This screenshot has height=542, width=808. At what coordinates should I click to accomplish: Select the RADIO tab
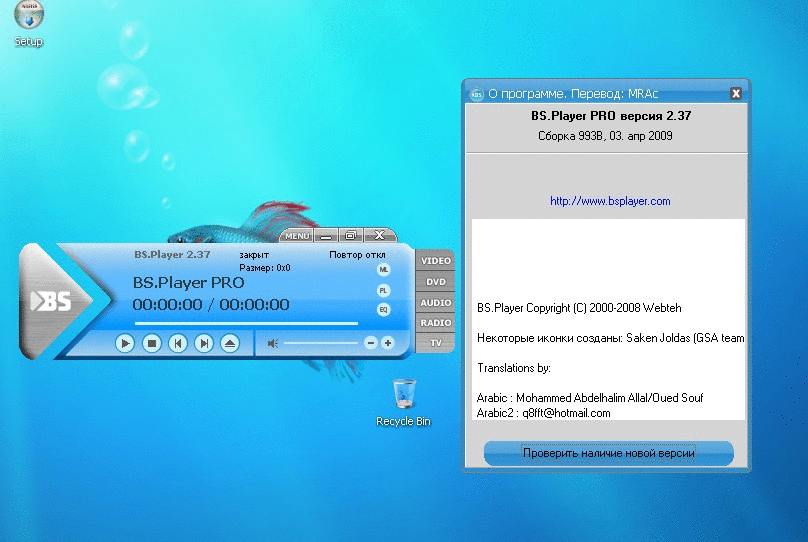pos(435,323)
